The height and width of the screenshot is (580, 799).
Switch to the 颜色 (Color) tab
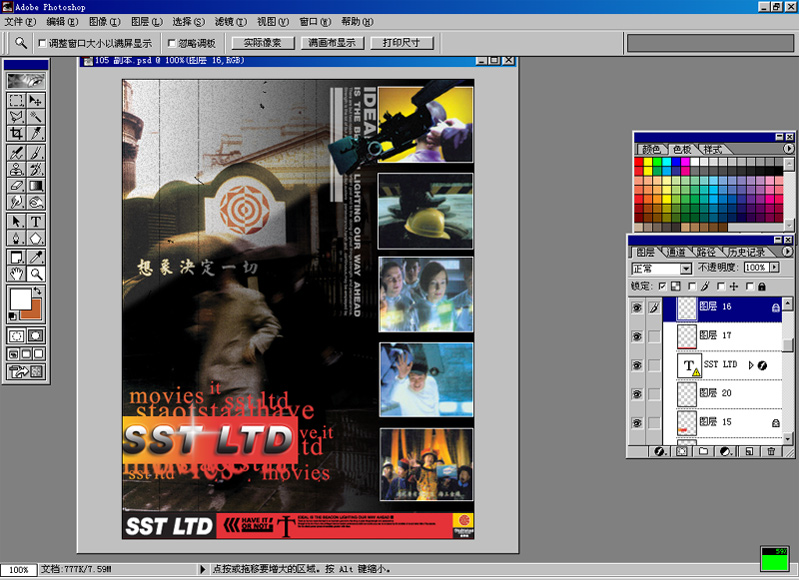click(x=651, y=149)
